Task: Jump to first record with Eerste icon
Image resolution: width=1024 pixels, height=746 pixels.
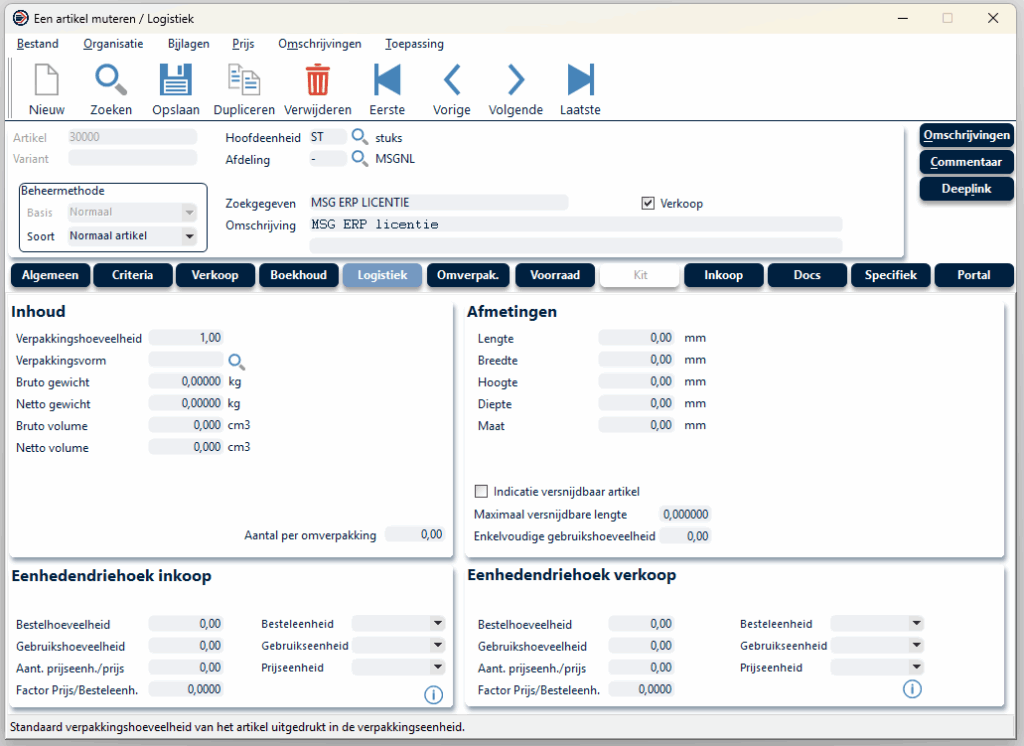Action: tap(387, 80)
